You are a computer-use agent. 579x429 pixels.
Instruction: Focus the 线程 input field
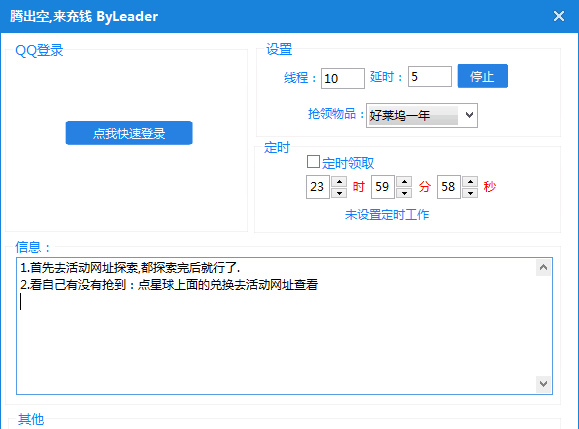(x=343, y=78)
